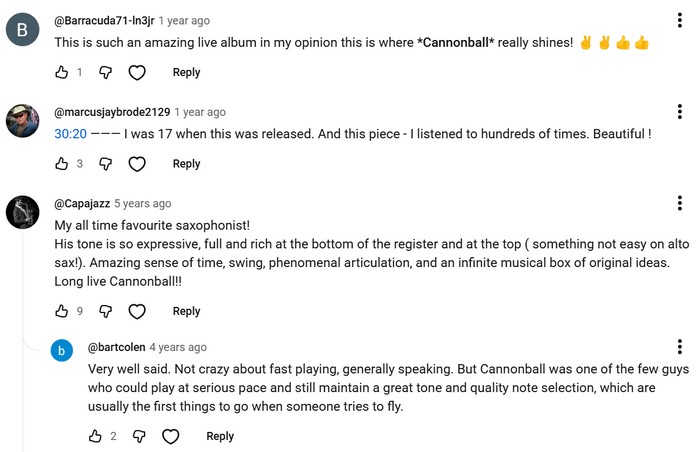Reply to @Barracuda71-ln3jr's comment
The width and height of the screenshot is (700, 452).
click(x=186, y=72)
